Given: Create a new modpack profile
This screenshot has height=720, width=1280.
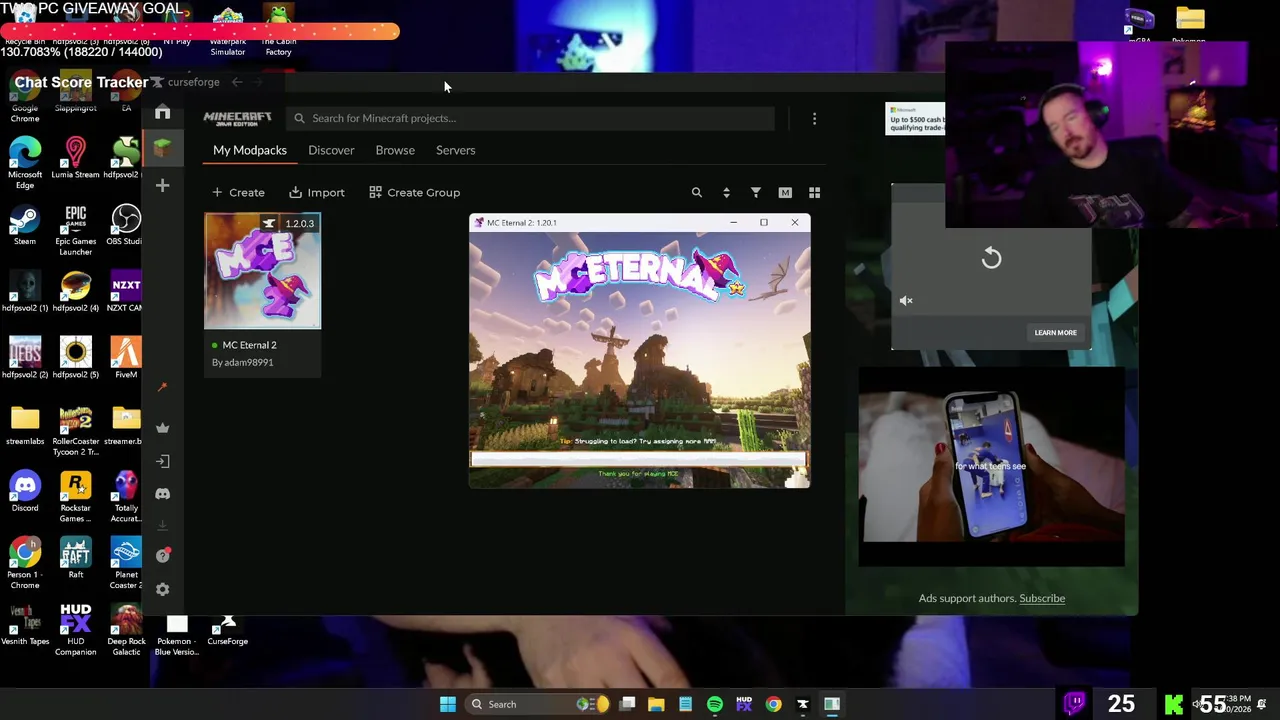Looking at the screenshot, I should (x=238, y=192).
